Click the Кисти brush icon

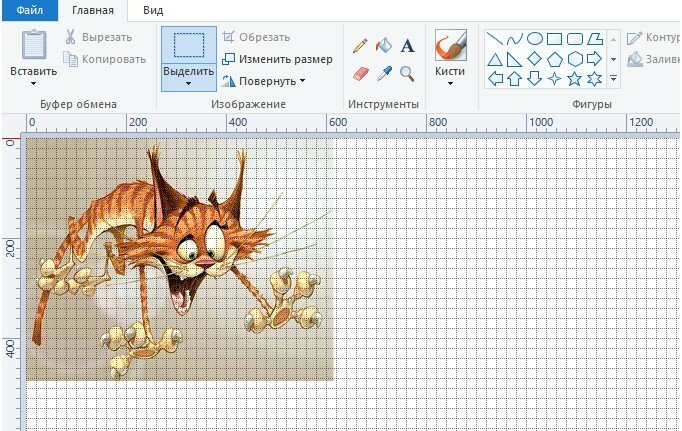(451, 45)
